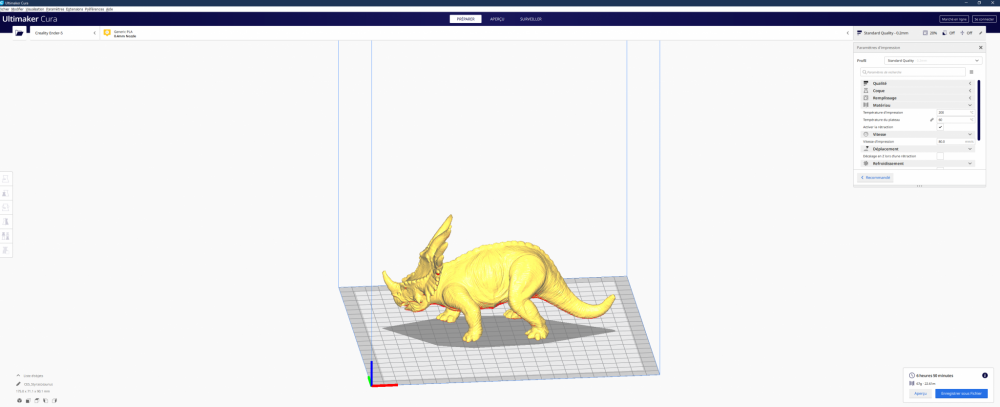
Task: Select the Per Model Settings tool
Action: coord(6,235)
